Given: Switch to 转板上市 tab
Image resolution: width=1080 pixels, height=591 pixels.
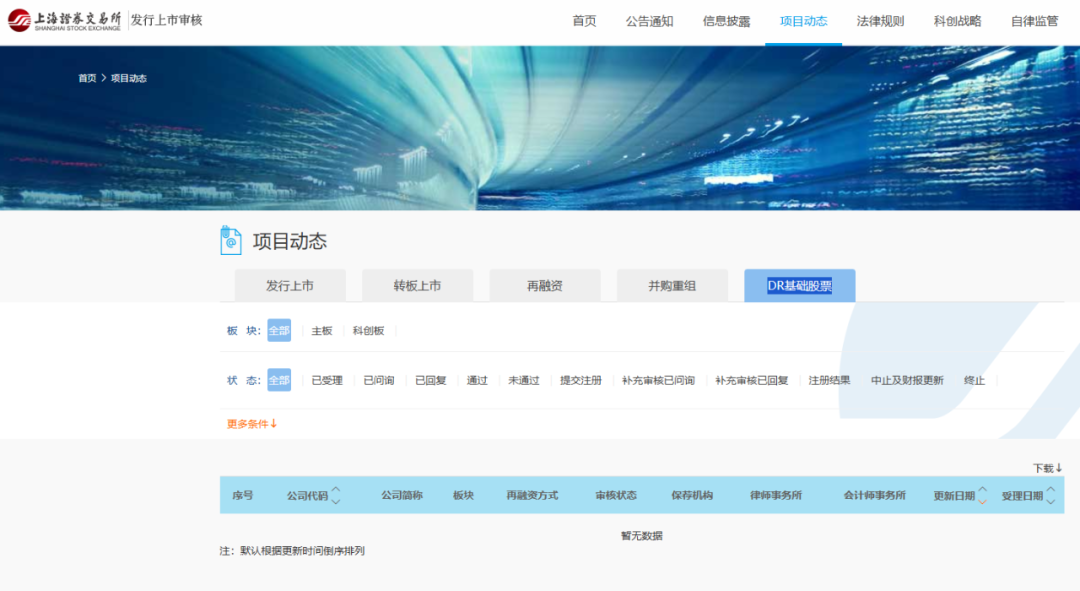Looking at the screenshot, I should (x=417, y=285).
